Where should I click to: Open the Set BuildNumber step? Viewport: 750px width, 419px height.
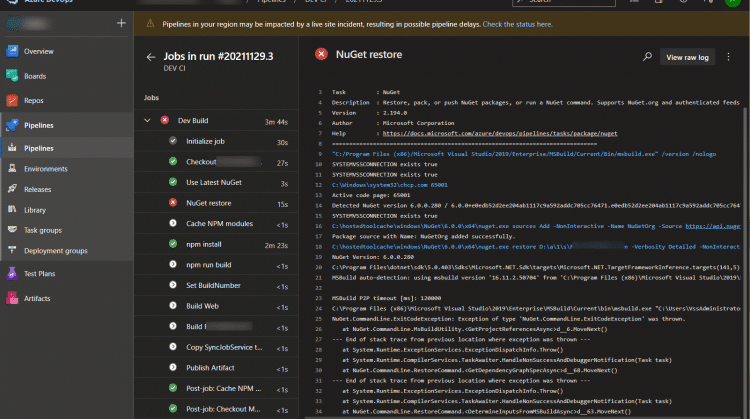216,286
